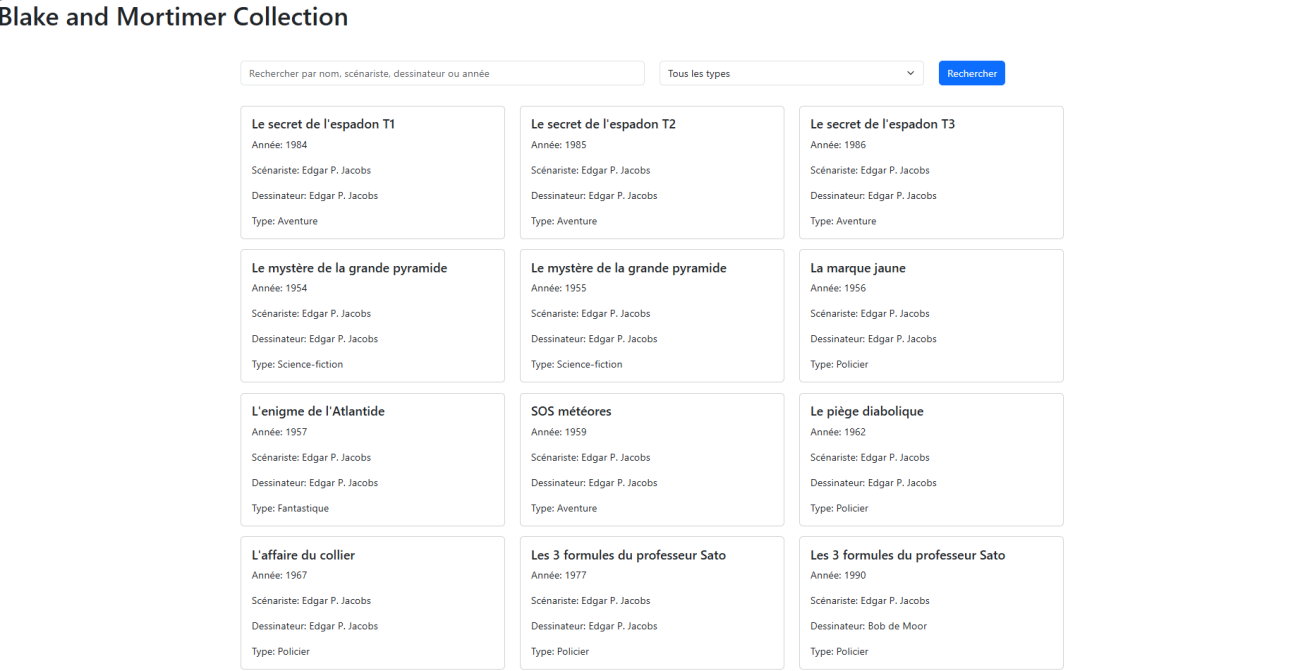The height and width of the screenshot is (671, 1293).
Task: Click the "Année: 1956" text
Action: click(838, 288)
